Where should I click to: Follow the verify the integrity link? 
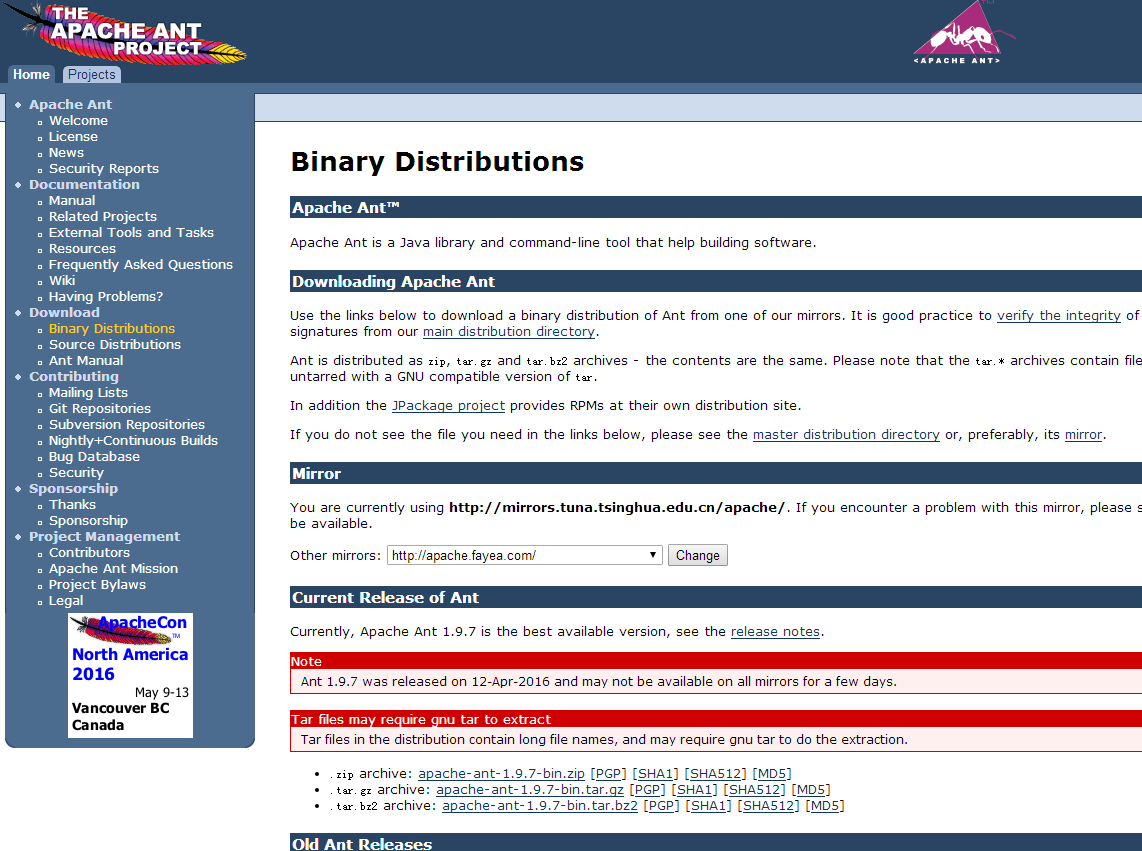1059,315
